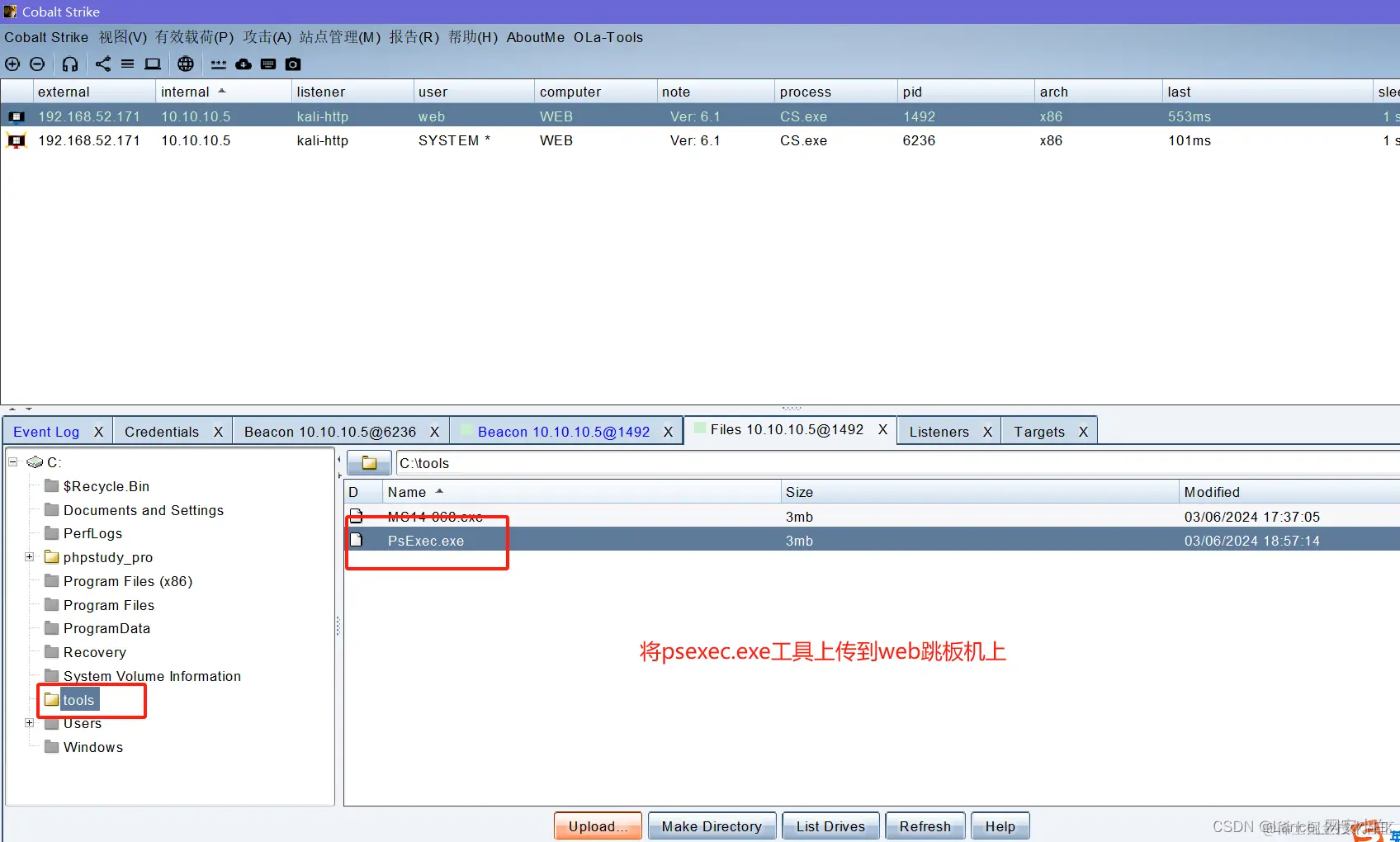
Task: Select the PsExec.exe file name
Action: (x=426, y=541)
